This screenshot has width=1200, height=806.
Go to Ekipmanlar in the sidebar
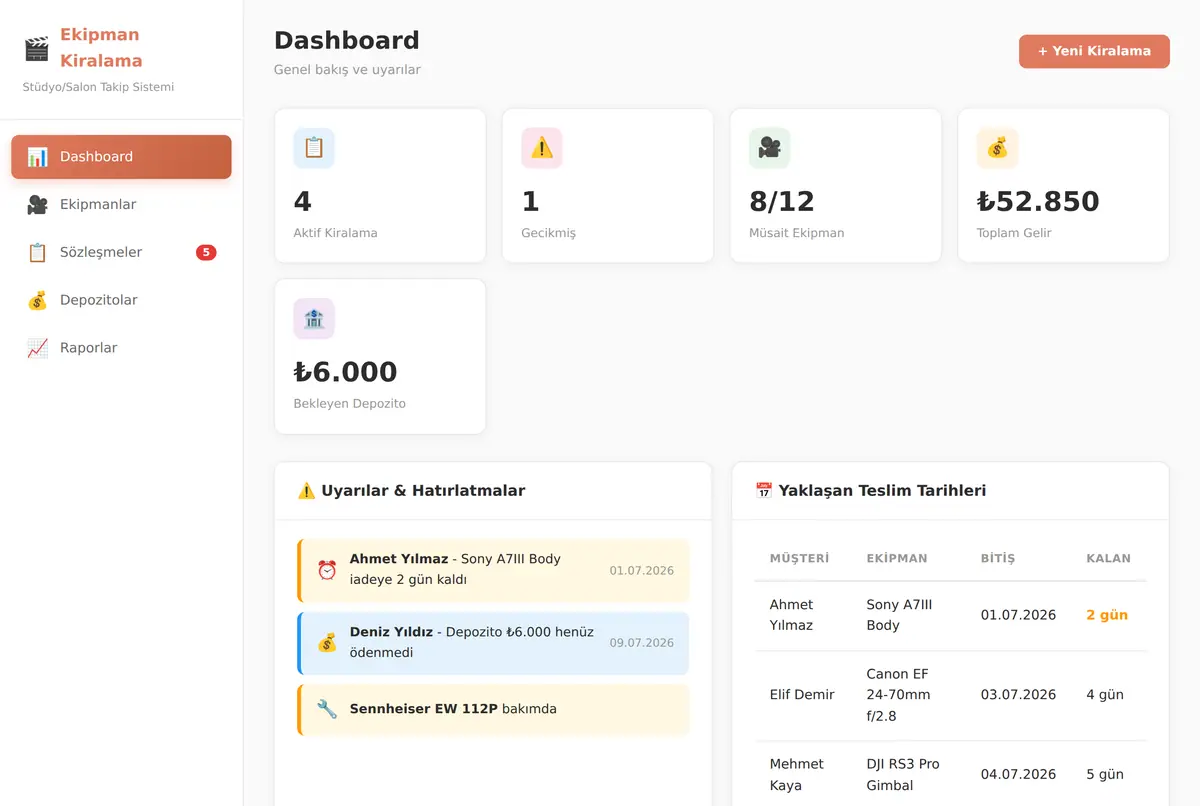coord(121,205)
